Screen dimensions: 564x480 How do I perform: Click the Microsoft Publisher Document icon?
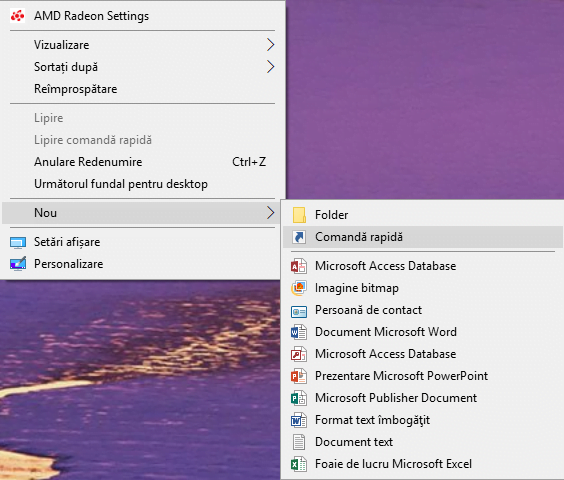(x=299, y=398)
